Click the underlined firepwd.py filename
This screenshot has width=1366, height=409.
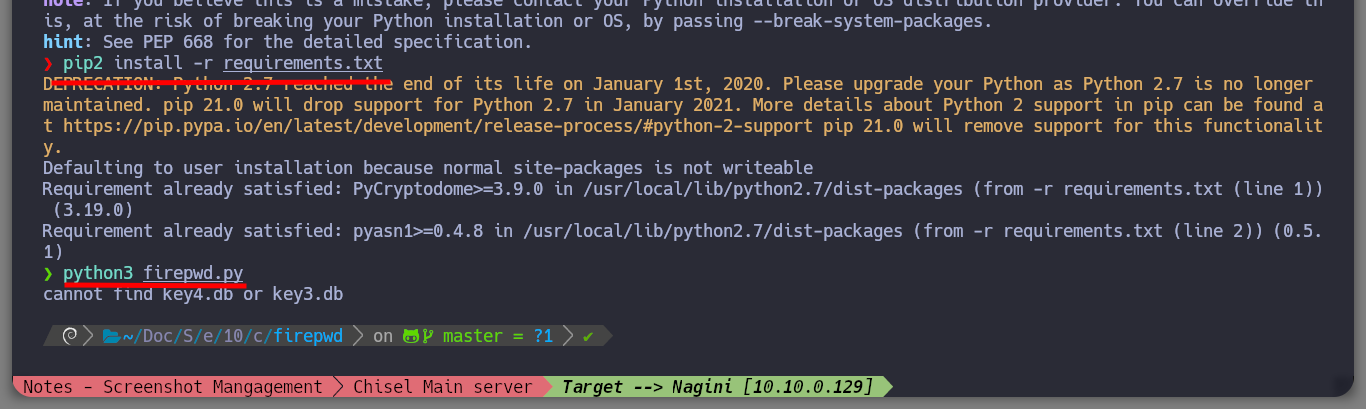193,273
